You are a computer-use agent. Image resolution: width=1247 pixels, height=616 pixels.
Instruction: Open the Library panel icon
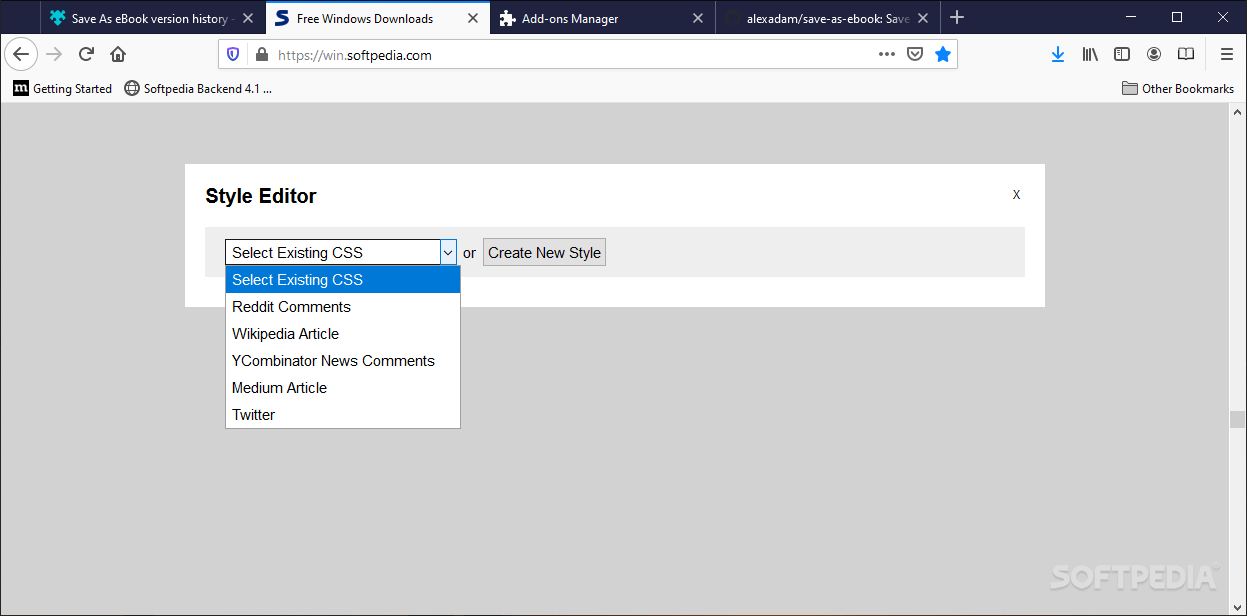1090,54
